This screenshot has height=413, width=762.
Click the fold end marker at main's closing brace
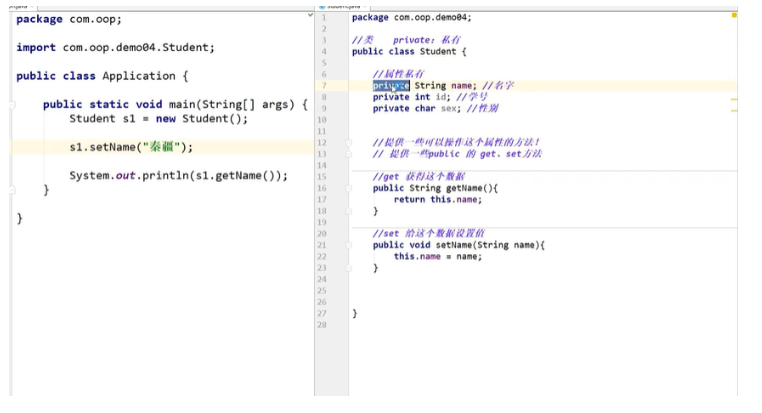tap(12, 190)
